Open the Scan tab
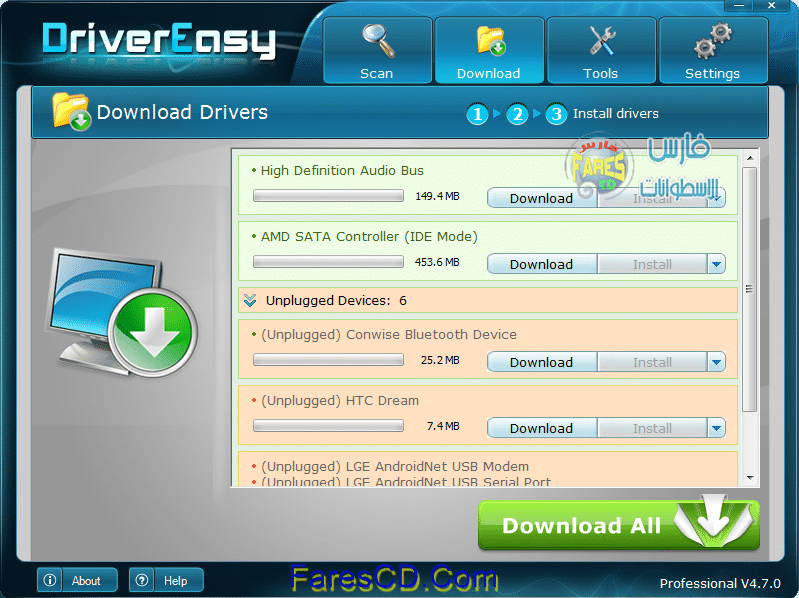 pos(377,50)
